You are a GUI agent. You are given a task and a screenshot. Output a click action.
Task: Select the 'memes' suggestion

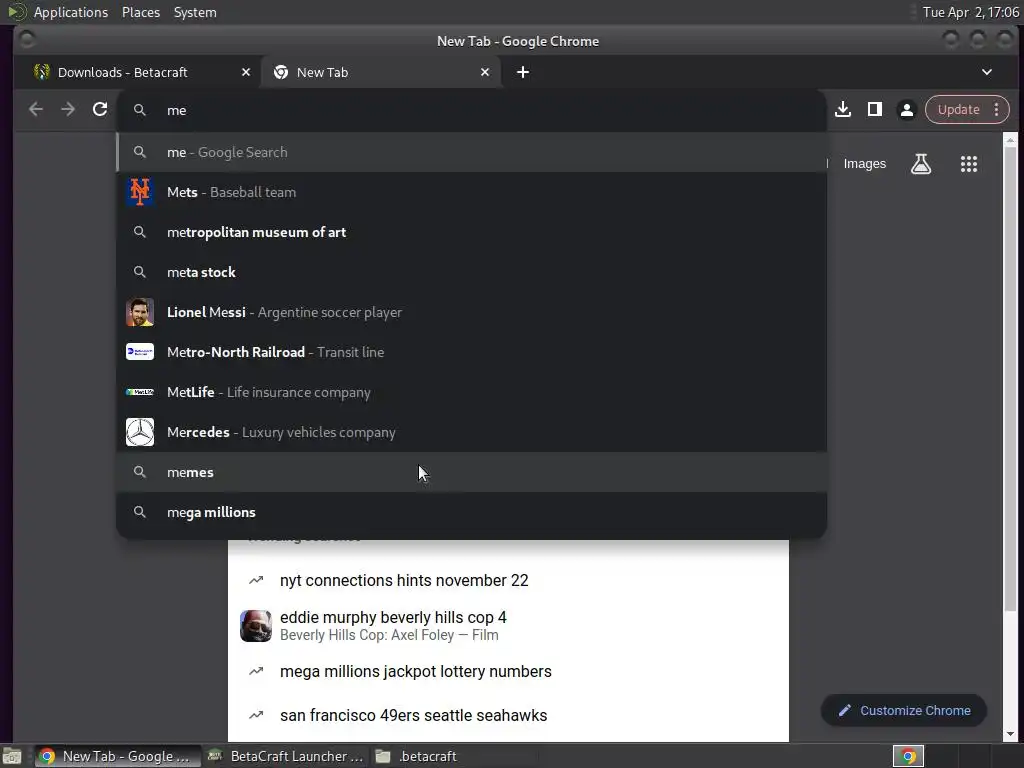point(472,472)
